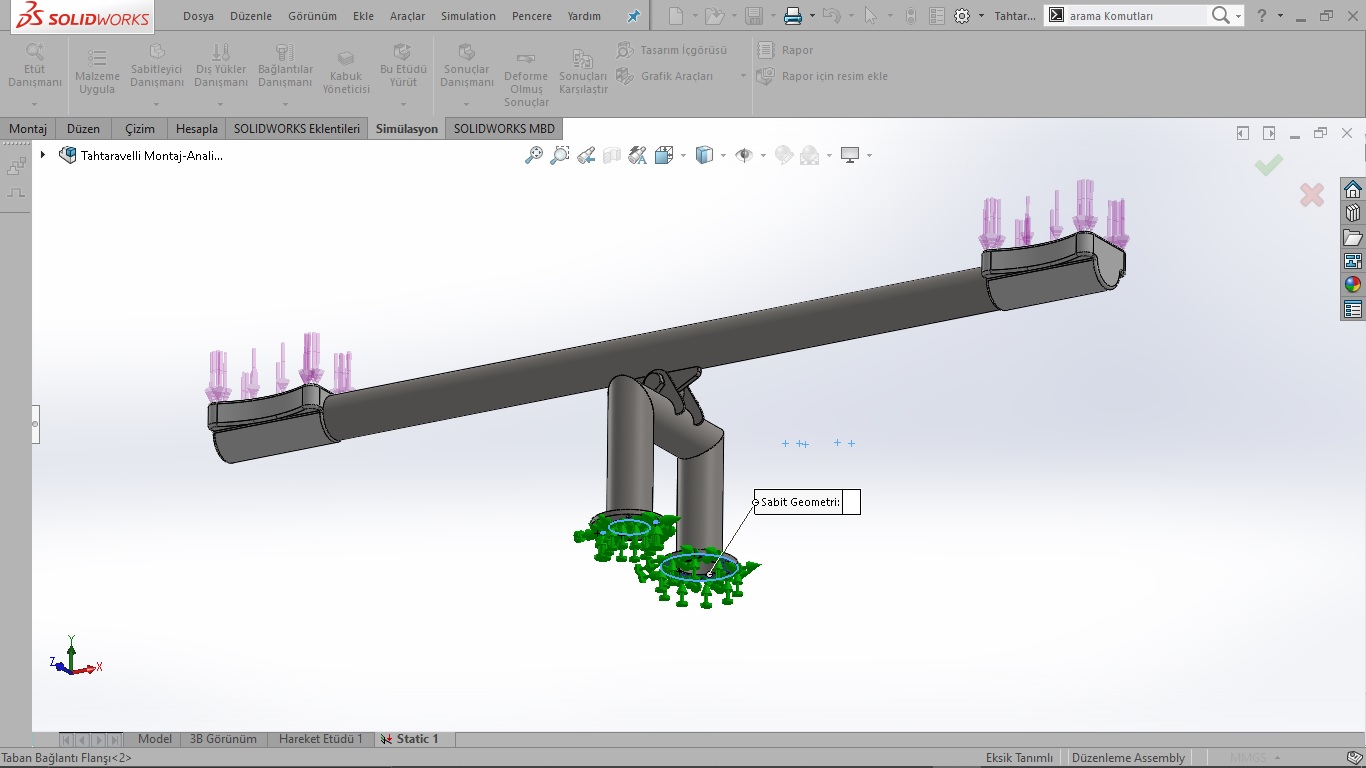
Task: Click the Select cursor icon
Action: [x=870, y=16]
